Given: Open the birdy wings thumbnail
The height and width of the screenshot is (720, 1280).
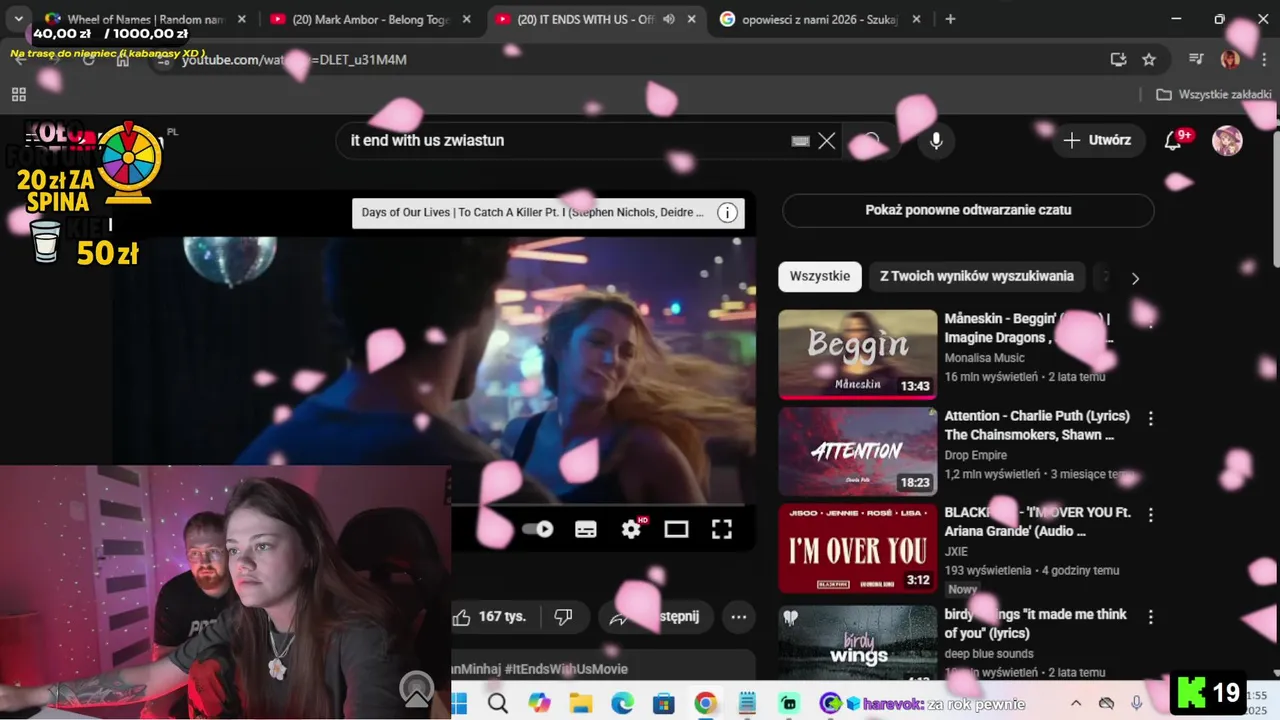Looking at the screenshot, I should (x=858, y=643).
